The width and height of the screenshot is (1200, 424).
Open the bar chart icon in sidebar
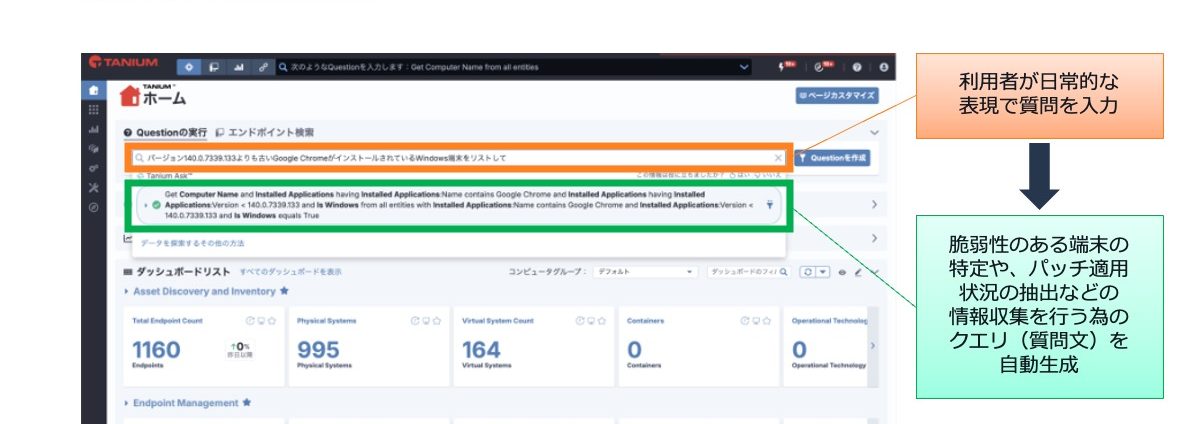tap(93, 130)
